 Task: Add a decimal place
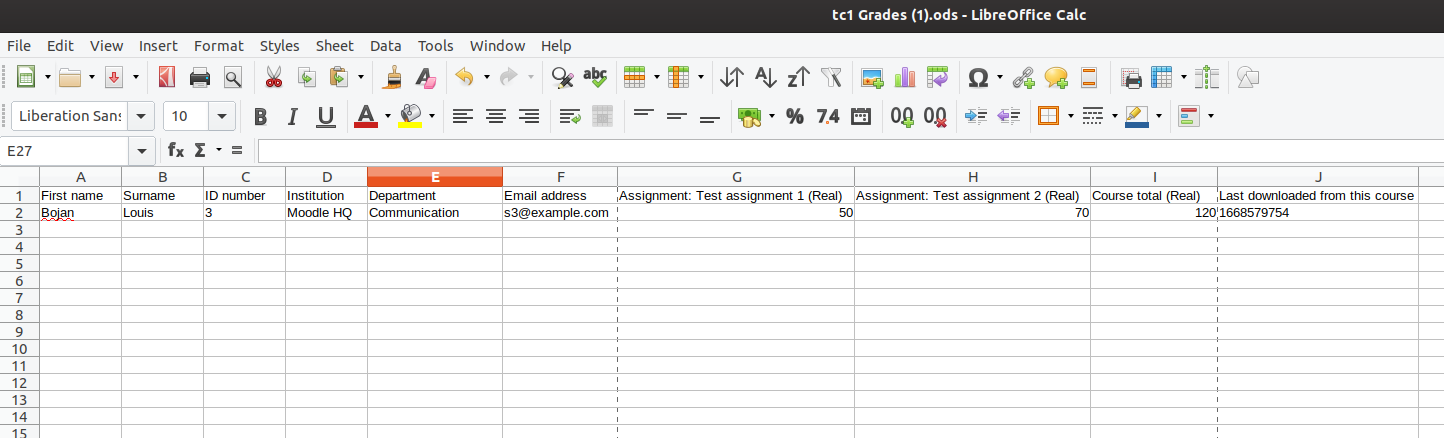(x=902, y=116)
